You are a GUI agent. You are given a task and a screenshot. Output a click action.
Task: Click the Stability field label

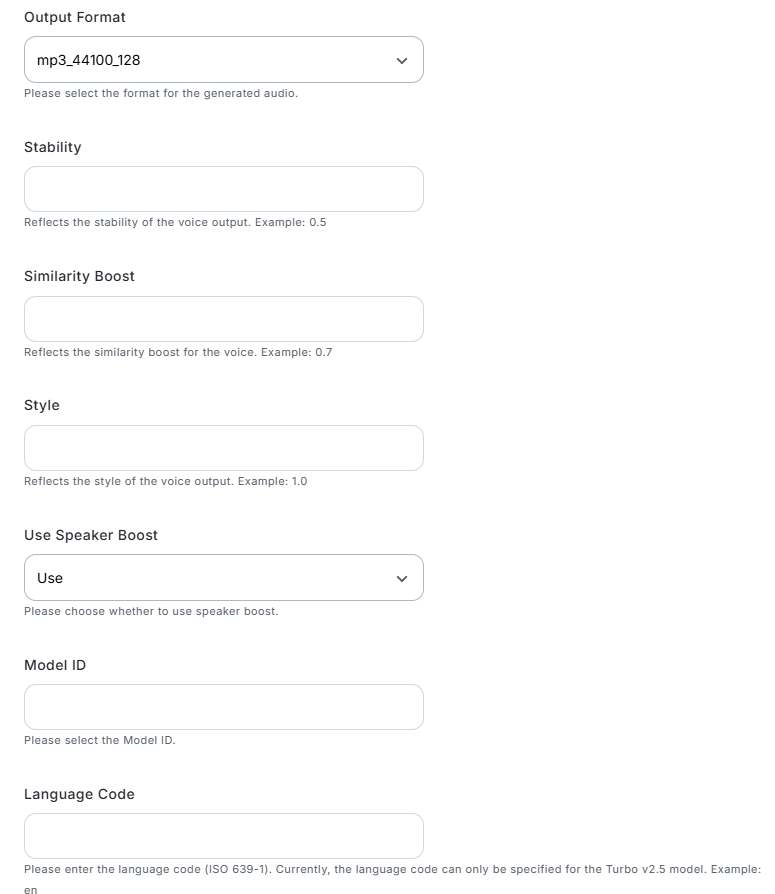[52, 148]
